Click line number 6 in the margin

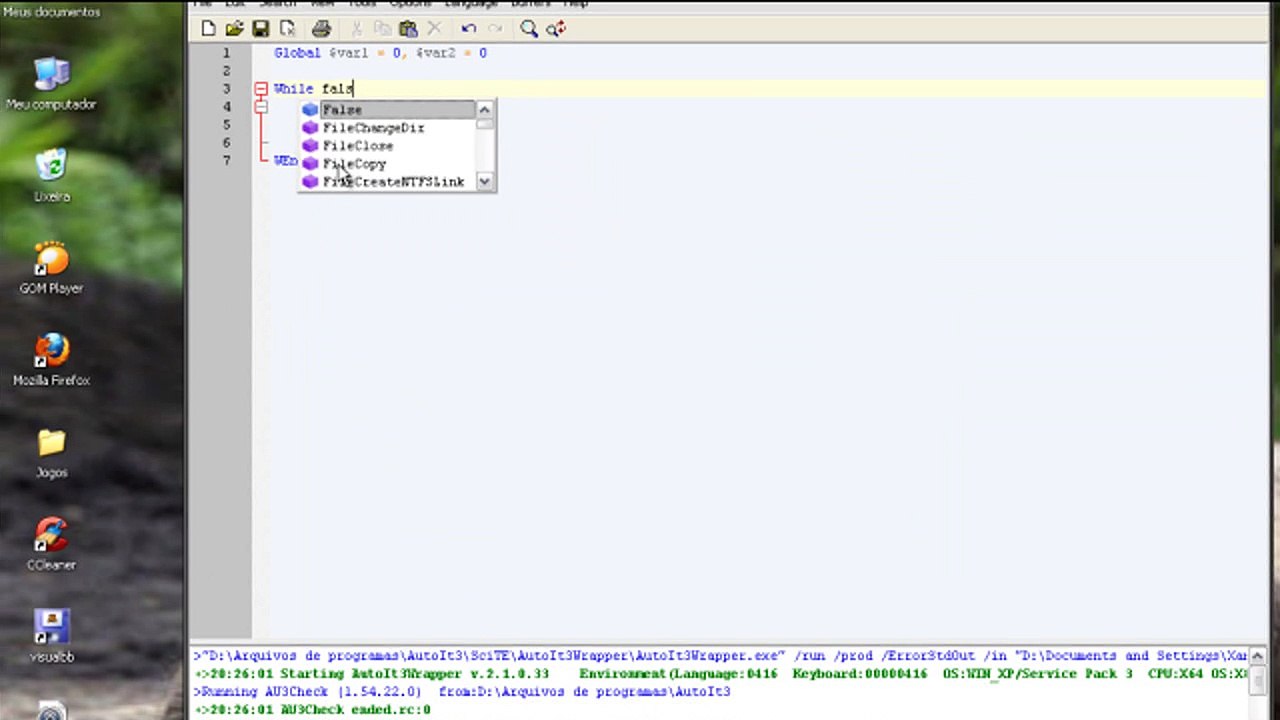coord(227,143)
